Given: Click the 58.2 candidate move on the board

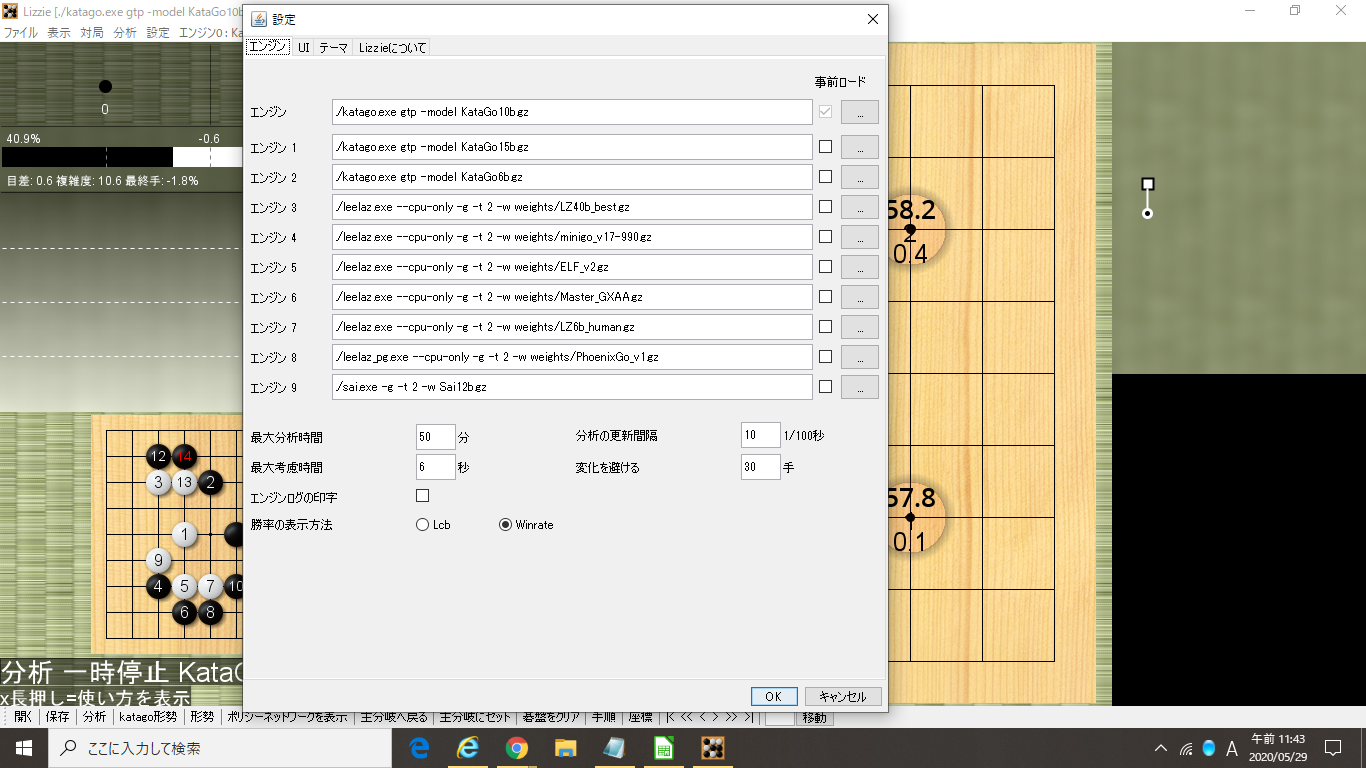Looking at the screenshot, I should click(x=910, y=232).
